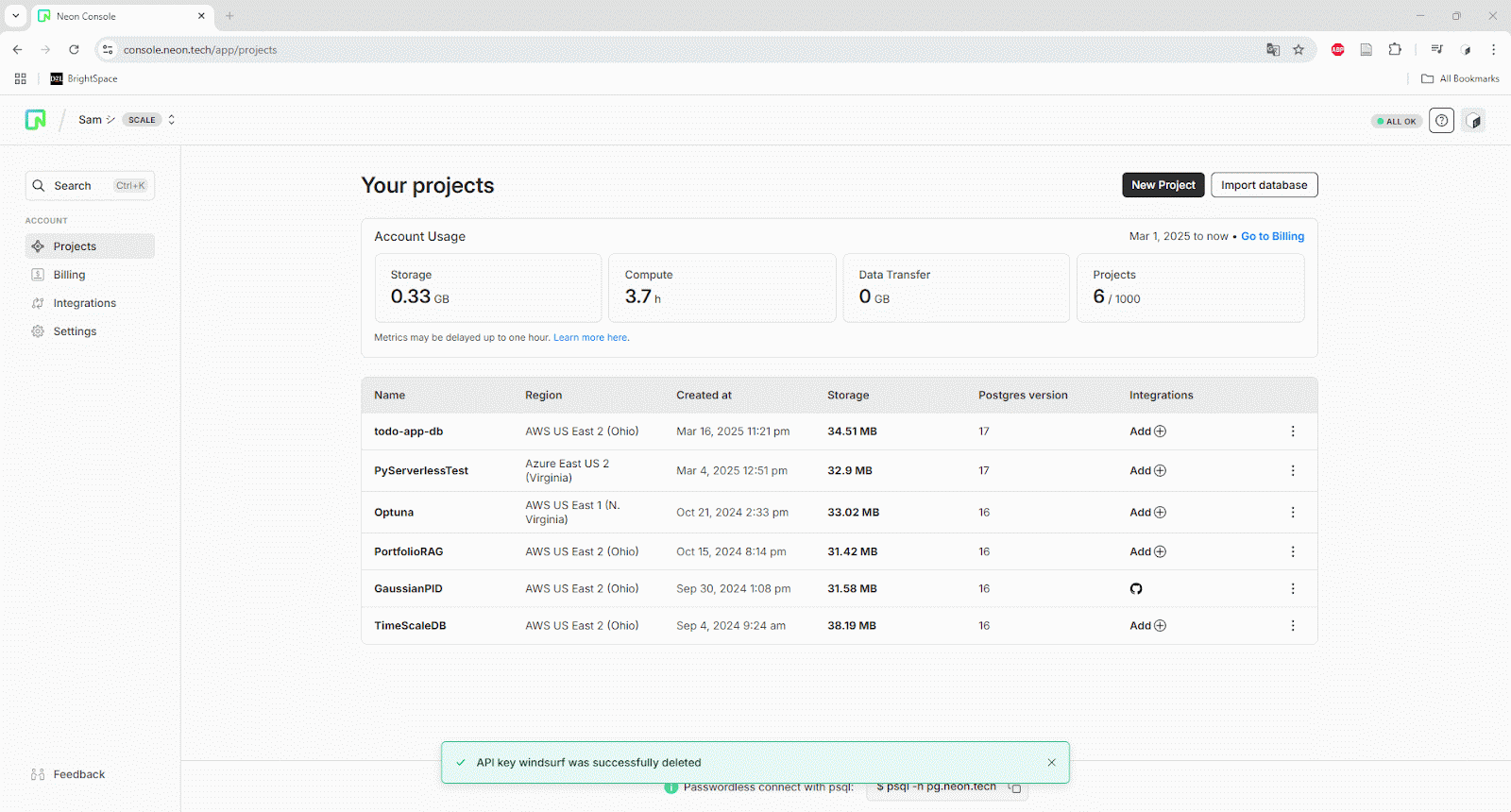Screen dimensions: 1511x812
Task: Click the ALL OK status badge
Action: (1397, 121)
